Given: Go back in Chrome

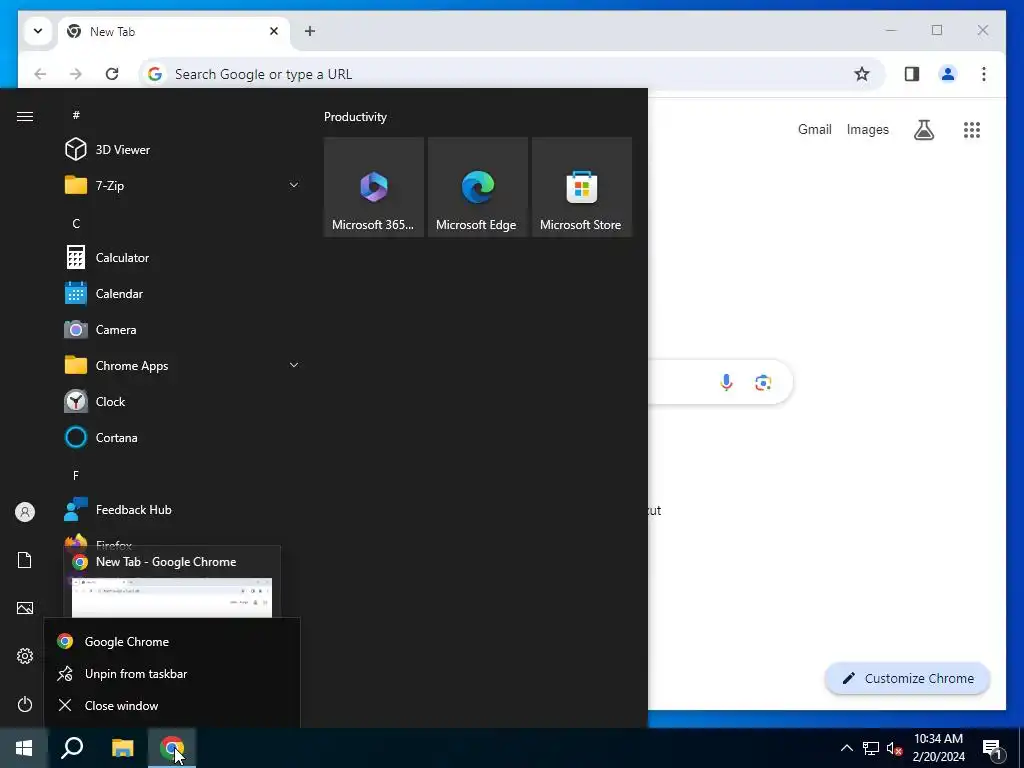Looking at the screenshot, I should pyautogui.click(x=40, y=74).
